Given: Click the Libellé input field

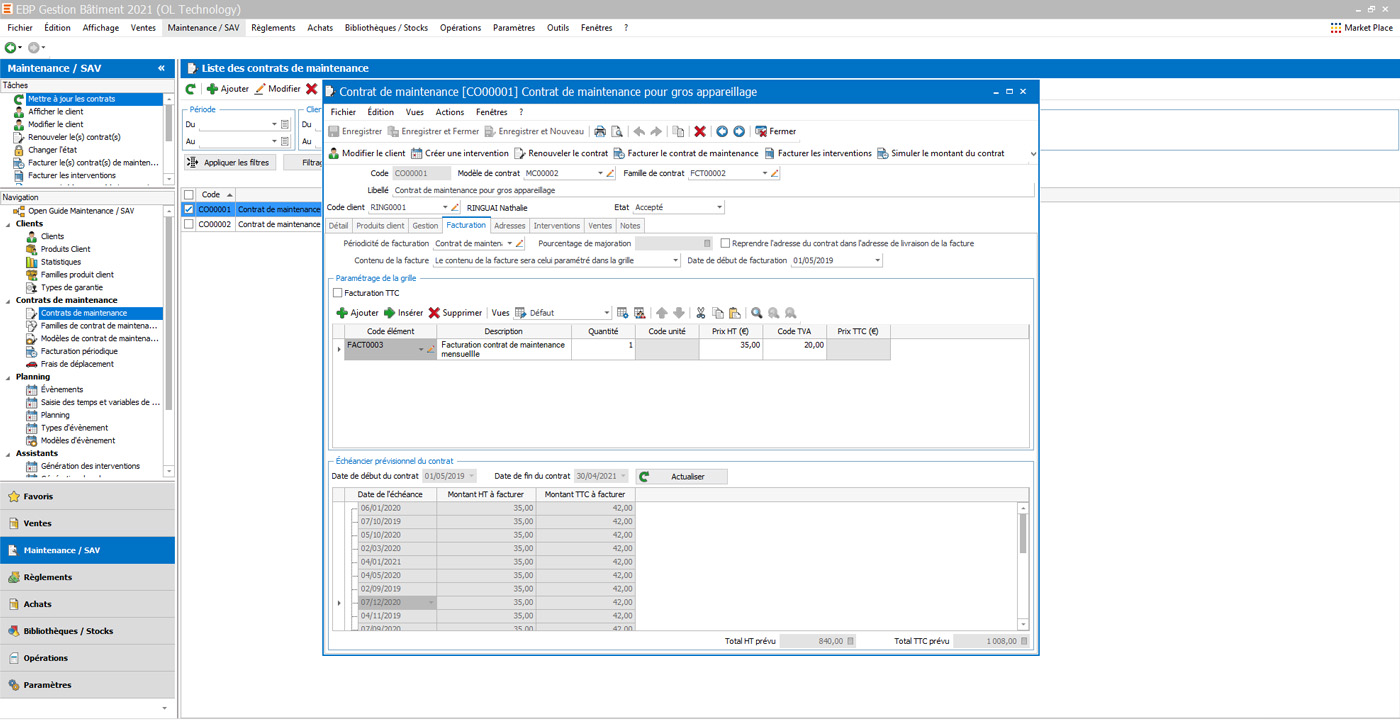Looking at the screenshot, I should point(712,190).
